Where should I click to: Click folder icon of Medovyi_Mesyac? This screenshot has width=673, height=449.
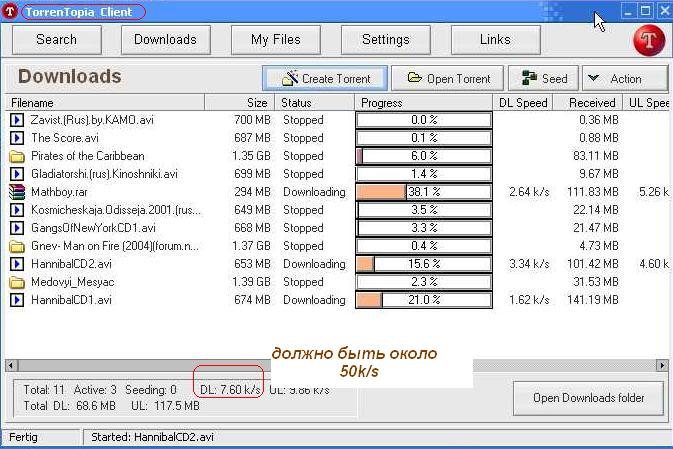point(17,282)
